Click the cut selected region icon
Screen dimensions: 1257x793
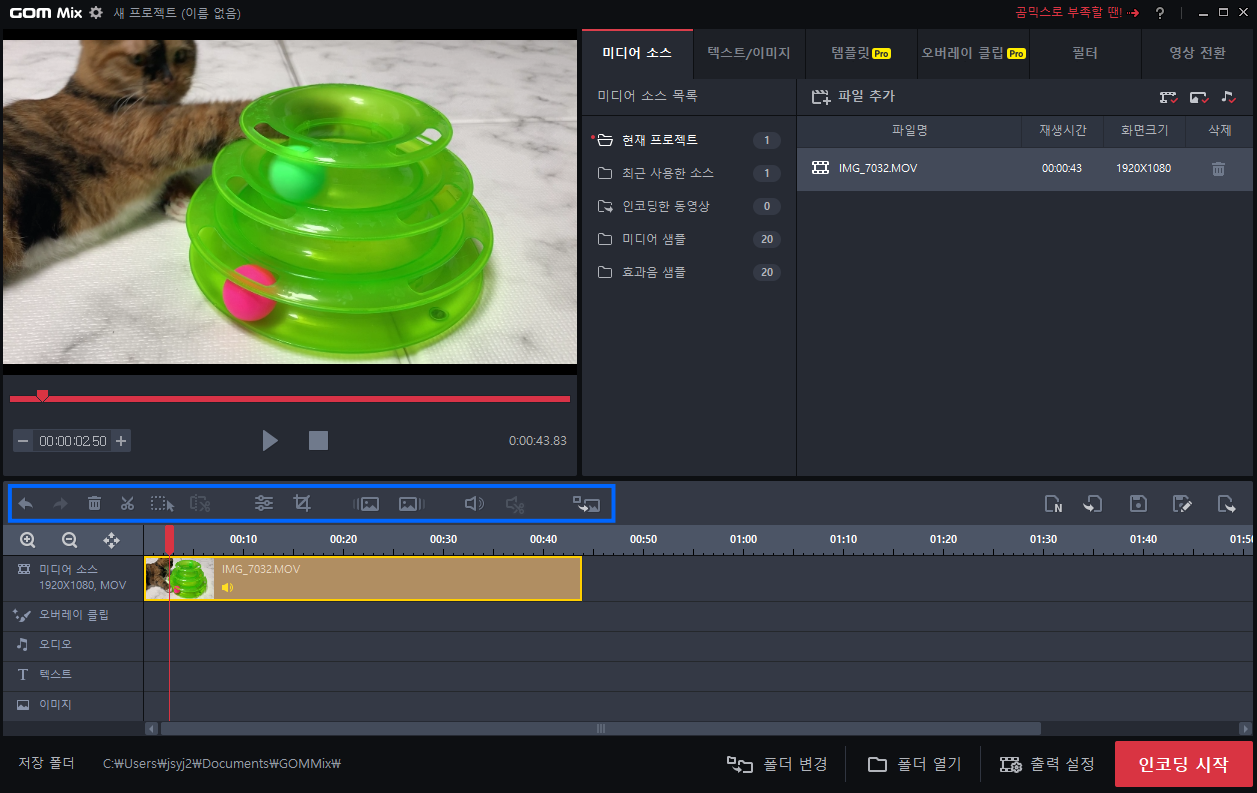[x=200, y=504]
